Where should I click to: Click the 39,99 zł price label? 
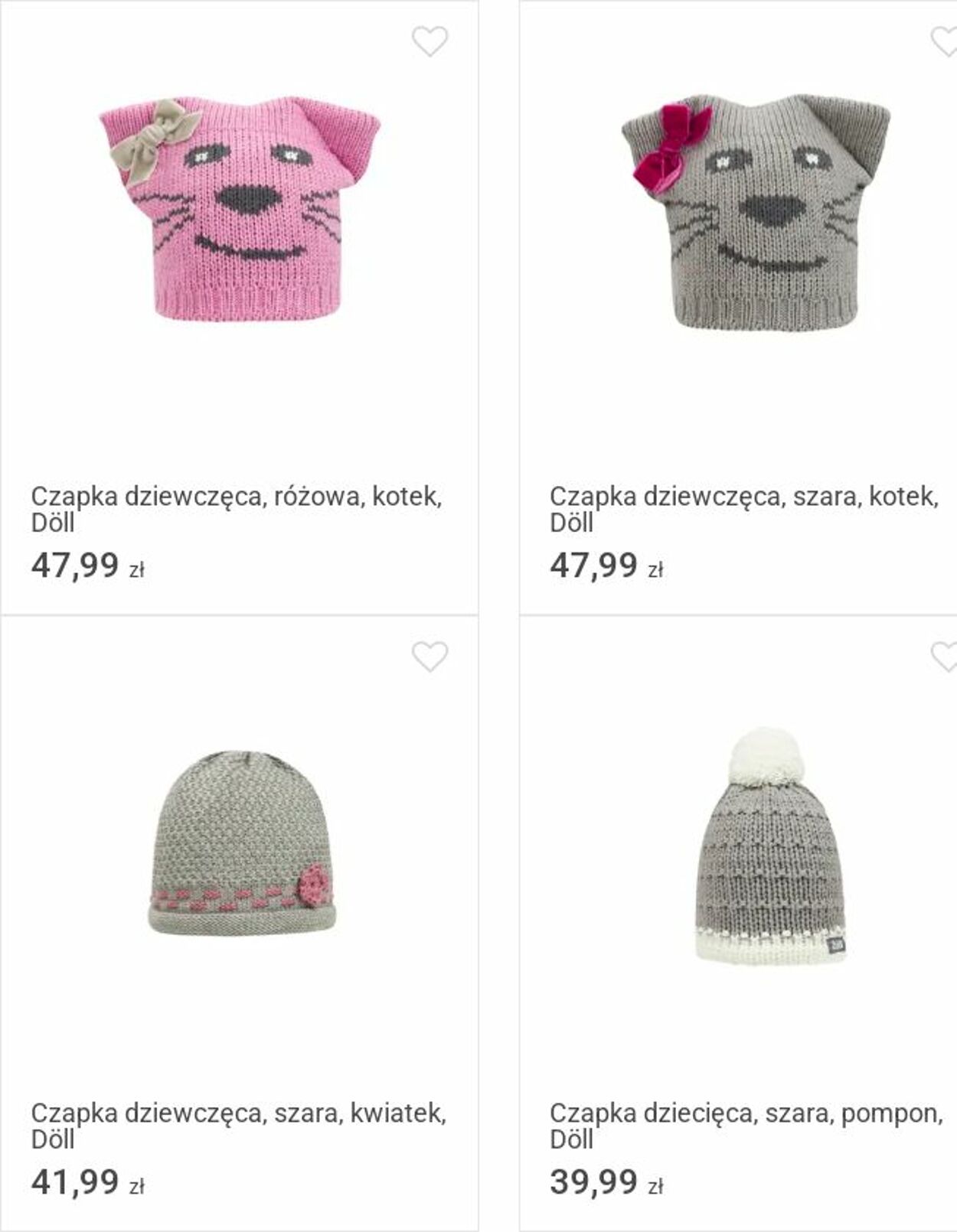[x=606, y=1183]
